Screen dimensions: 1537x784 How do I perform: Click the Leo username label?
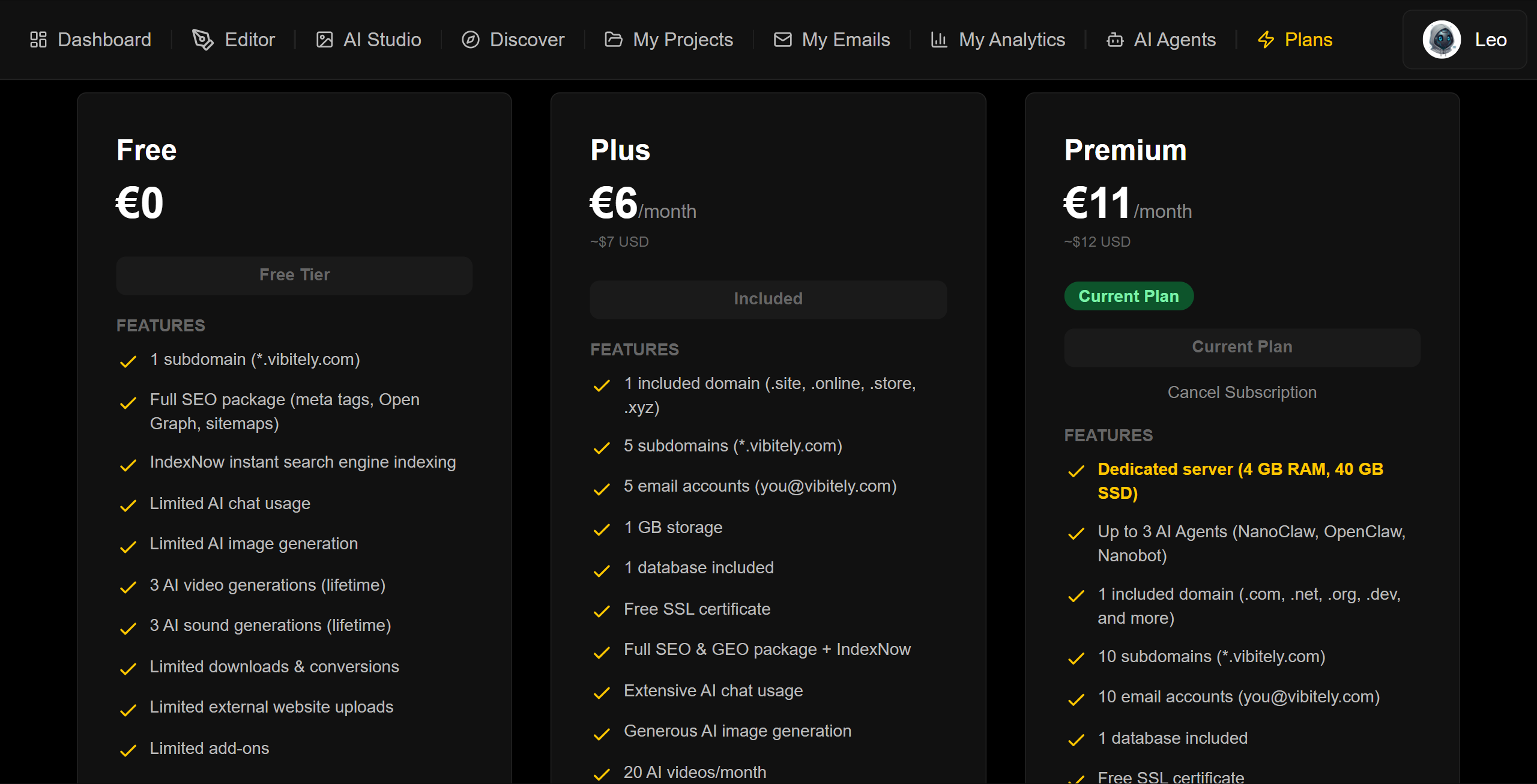pyautogui.click(x=1491, y=39)
